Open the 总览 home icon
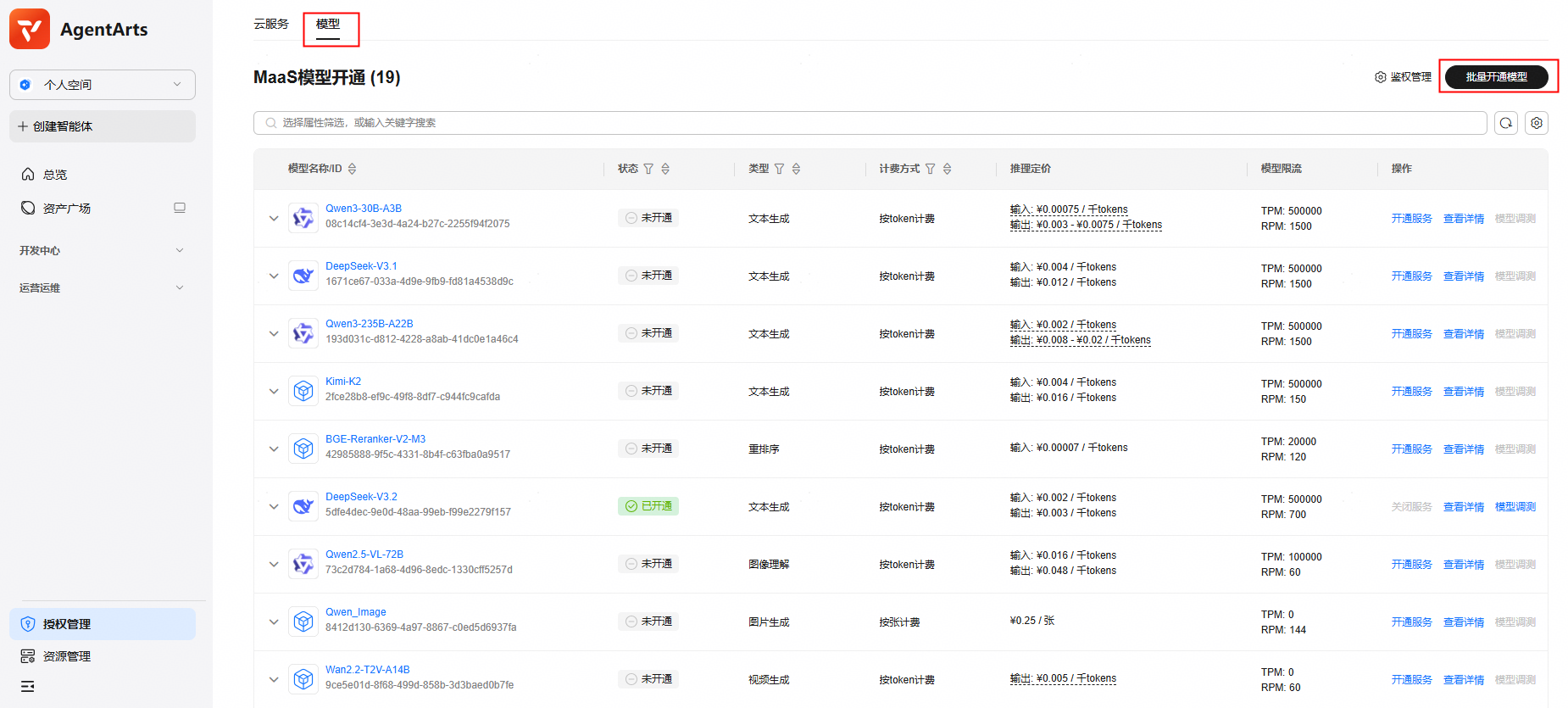The image size is (1568, 708). [28, 174]
